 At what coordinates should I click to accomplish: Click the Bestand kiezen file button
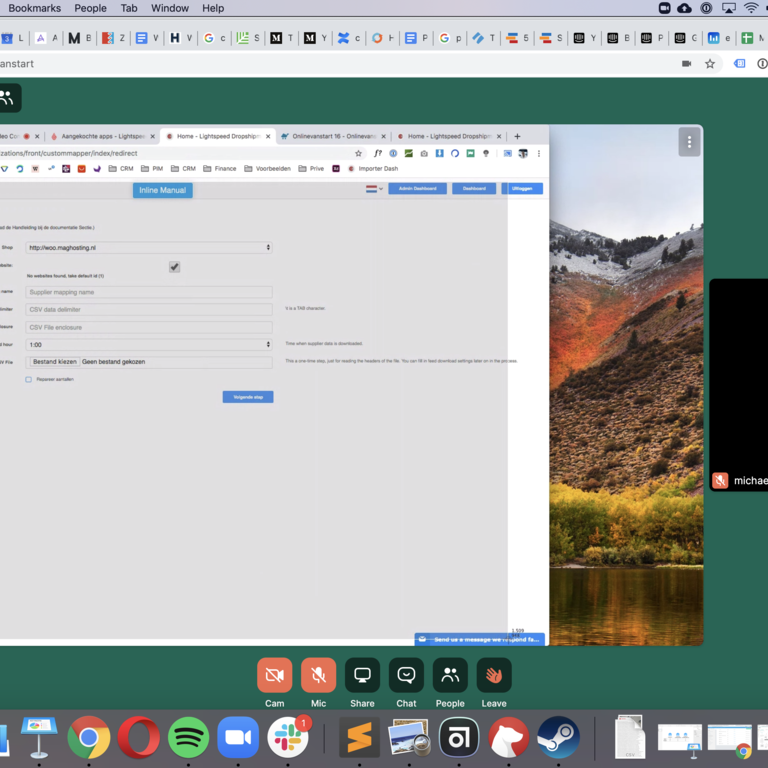54,362
